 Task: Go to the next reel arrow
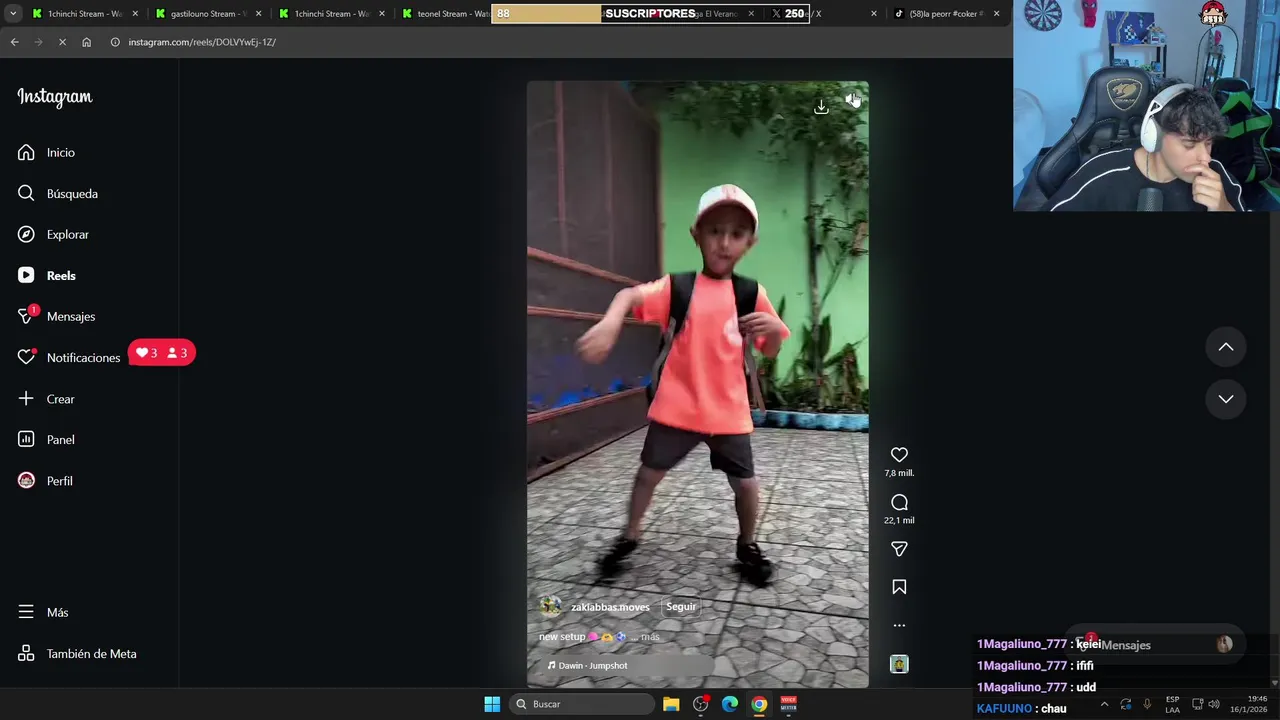1225,399
